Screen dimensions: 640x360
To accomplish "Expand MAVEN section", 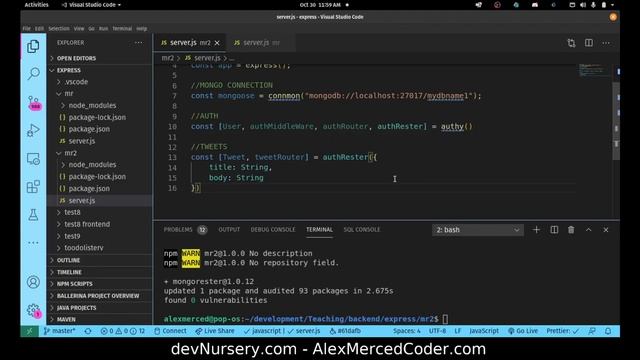I will 100,320.
